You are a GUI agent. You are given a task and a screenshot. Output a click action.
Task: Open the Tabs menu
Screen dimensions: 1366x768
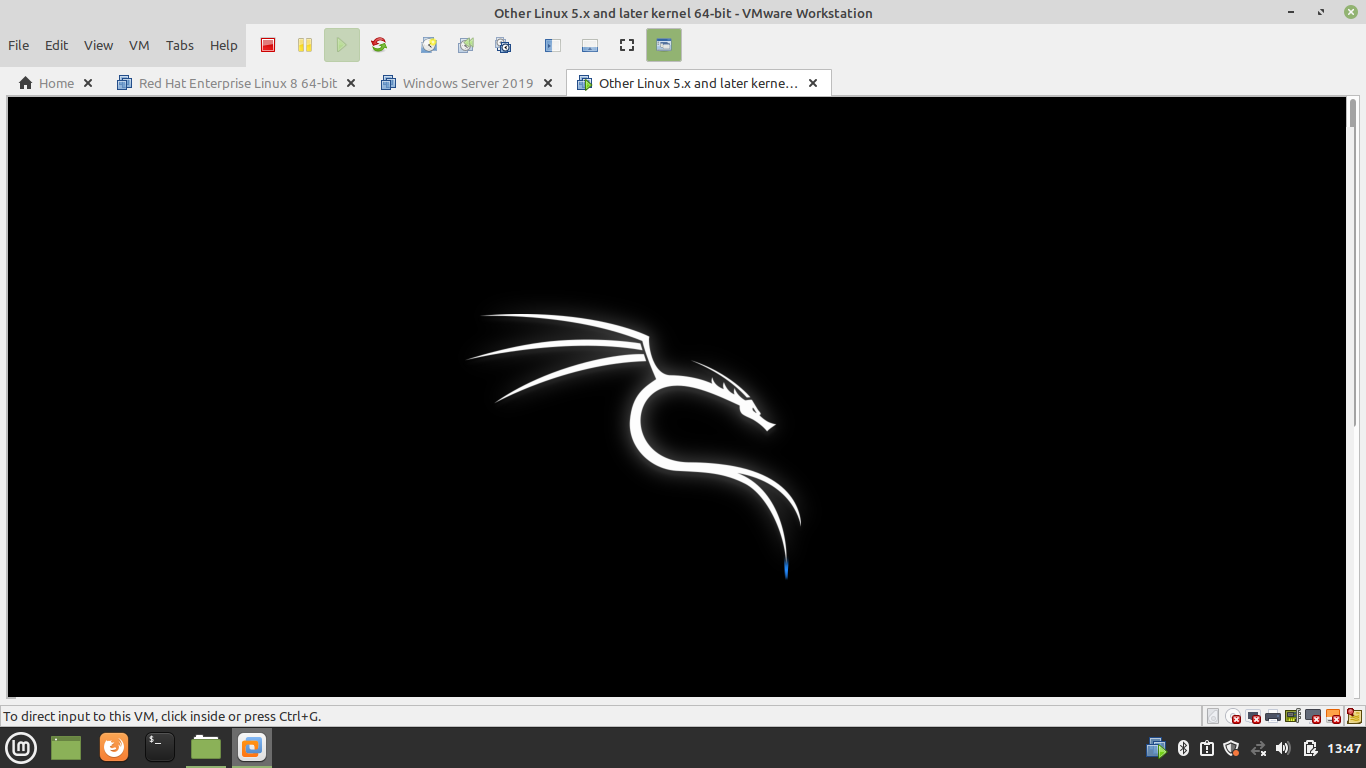(180, 45)
